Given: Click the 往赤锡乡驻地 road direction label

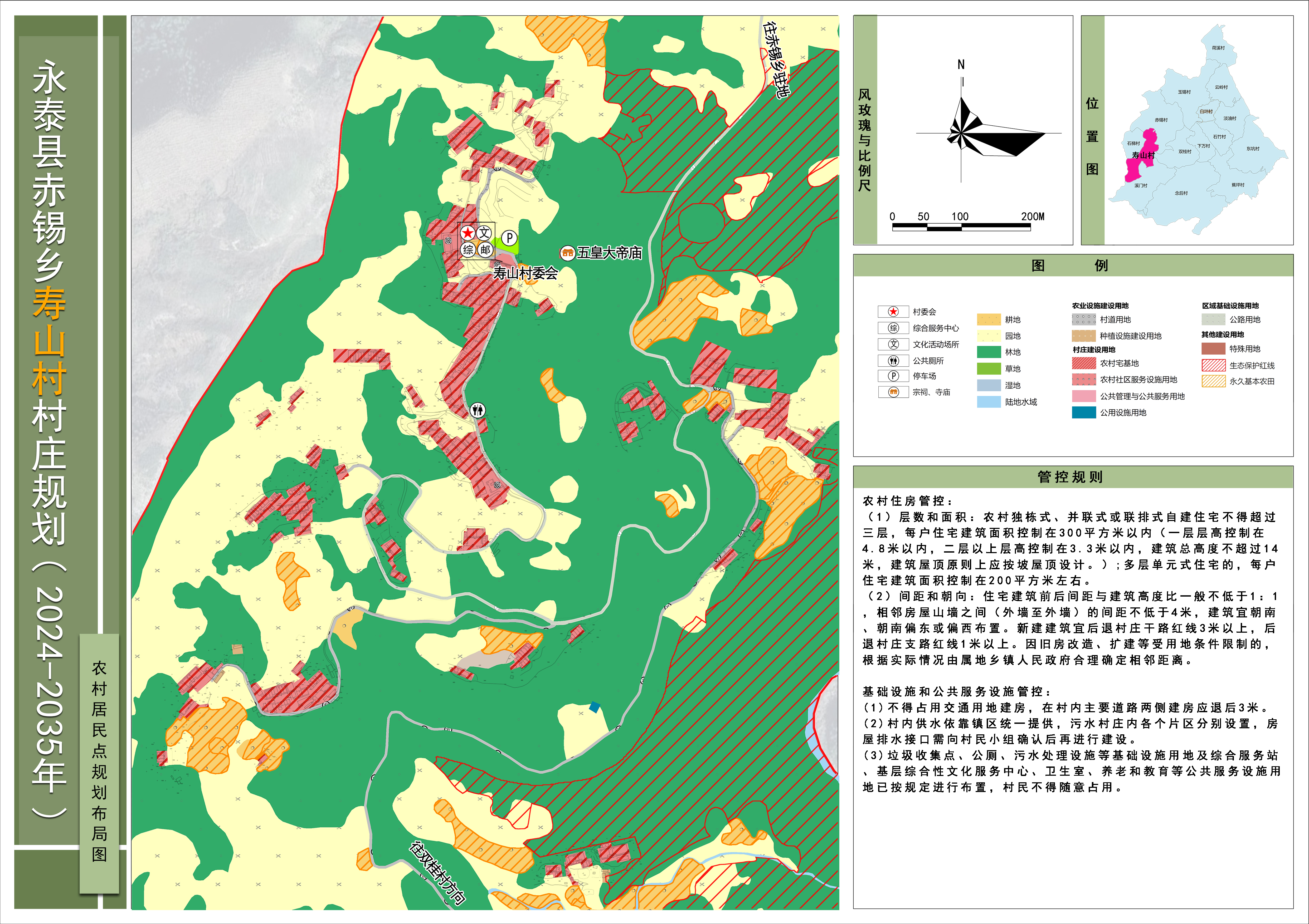Looking at the screenshot, I should pos(776,60).
